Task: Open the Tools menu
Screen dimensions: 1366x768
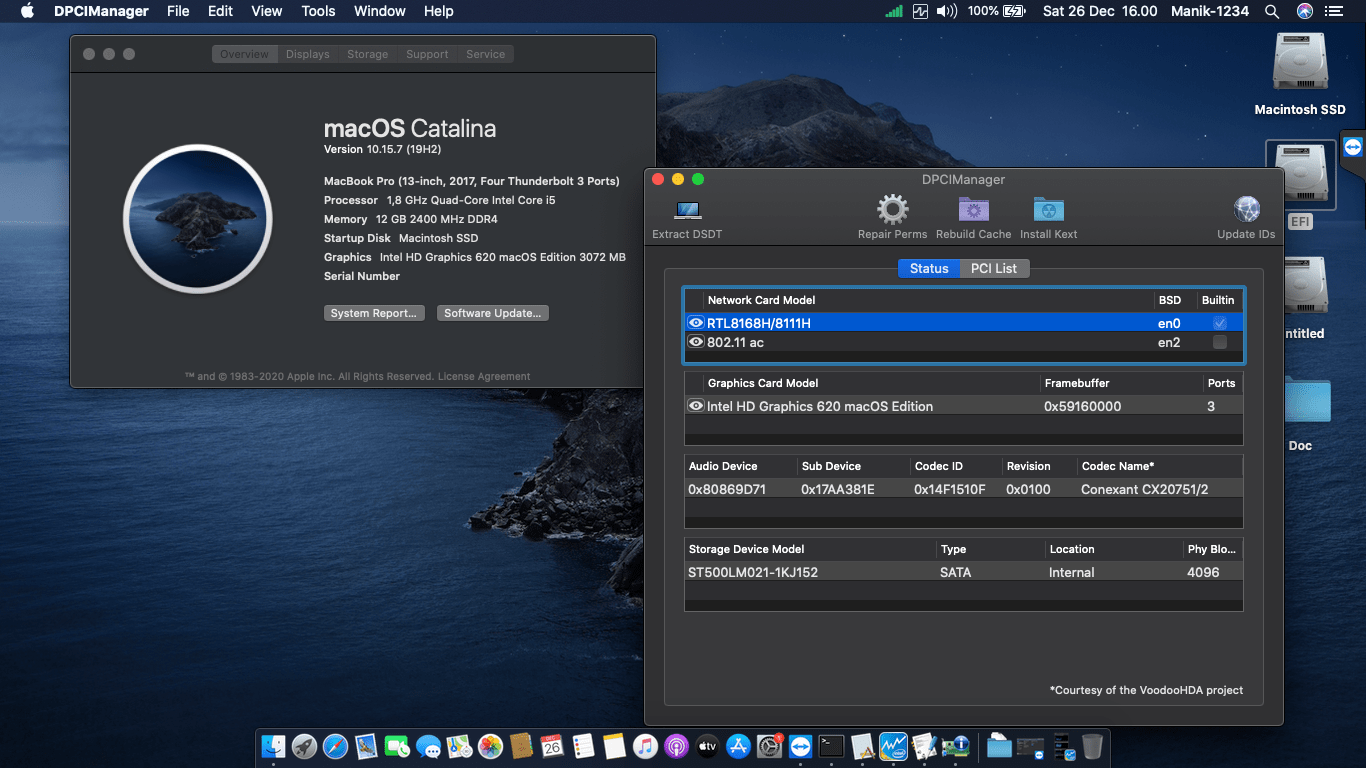Action: point(318,11)
